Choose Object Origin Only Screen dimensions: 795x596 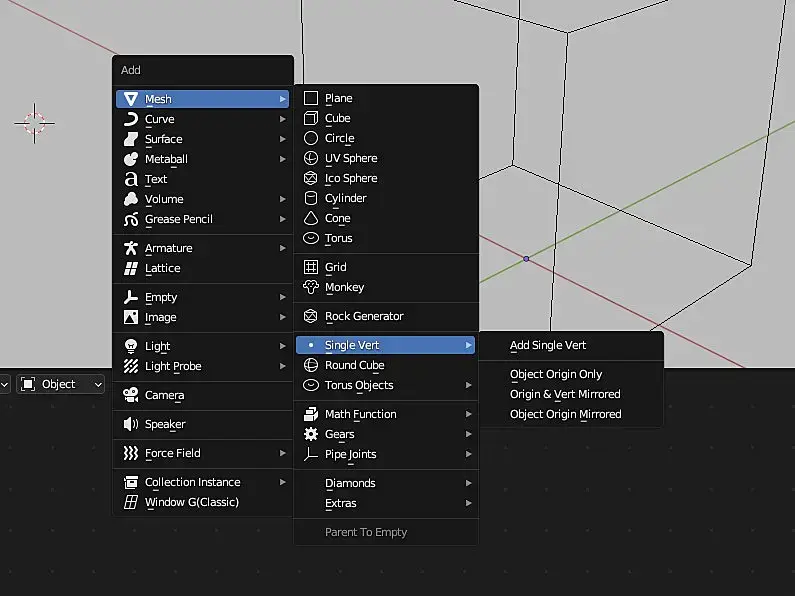[571, 374]
